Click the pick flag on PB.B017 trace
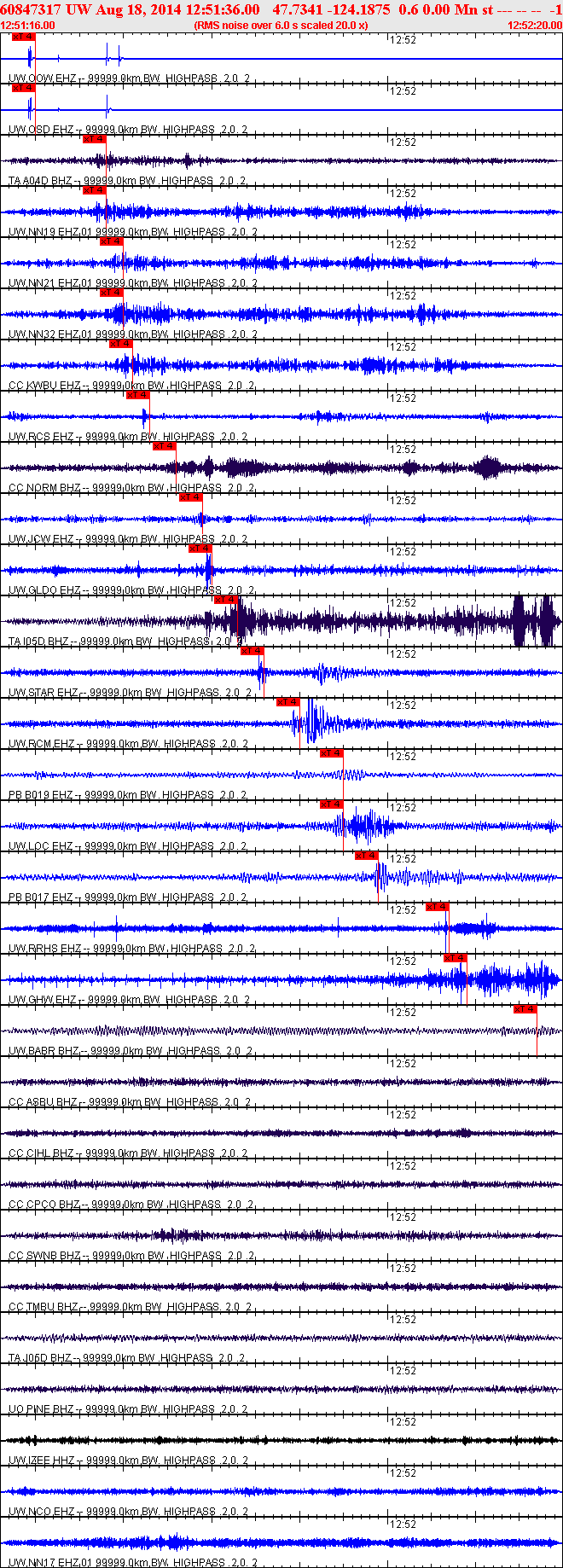 (x=367, y=856)
